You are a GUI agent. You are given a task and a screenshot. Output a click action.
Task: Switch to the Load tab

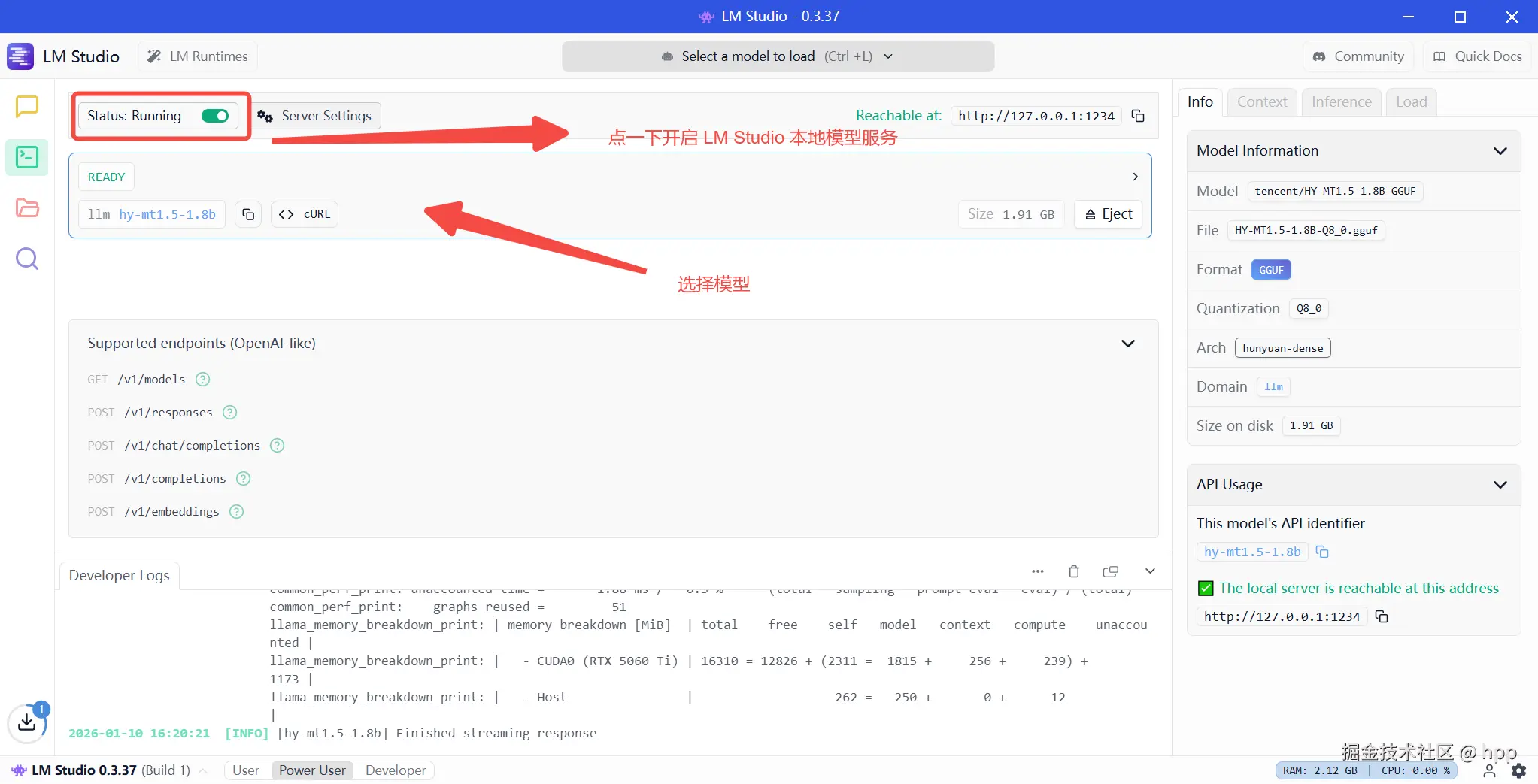[1411, 102]
